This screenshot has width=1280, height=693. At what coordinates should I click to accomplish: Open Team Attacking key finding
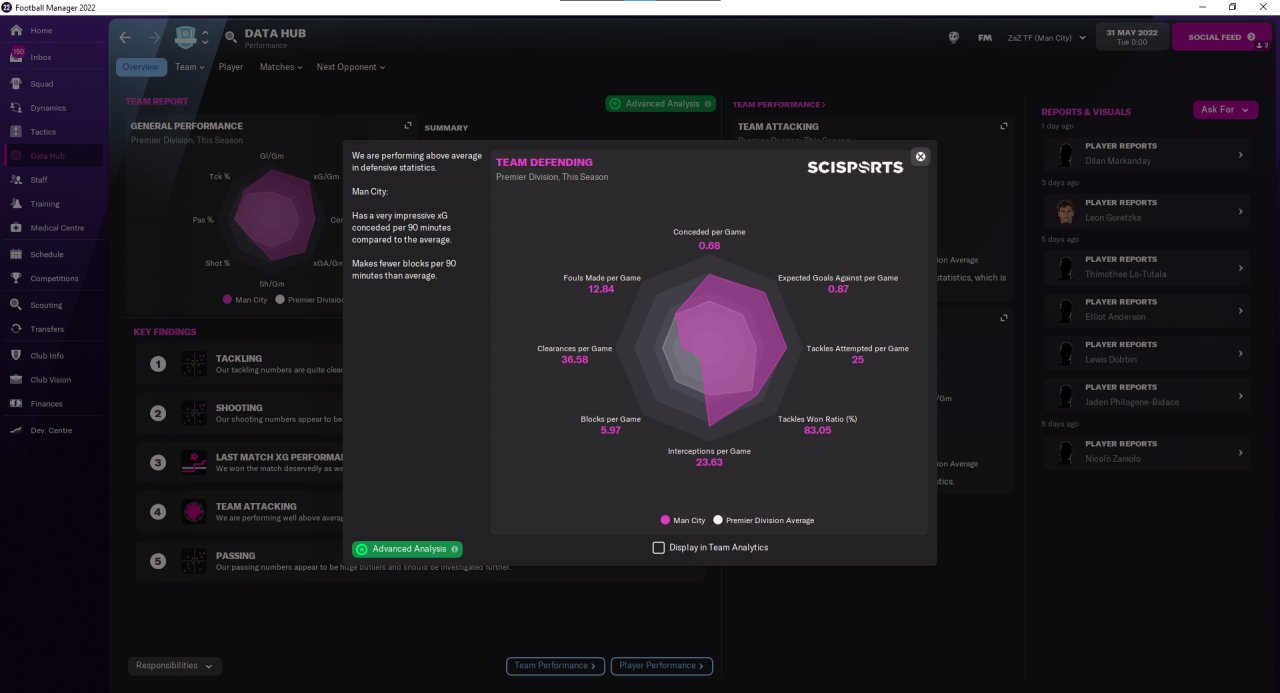(240, 512)
